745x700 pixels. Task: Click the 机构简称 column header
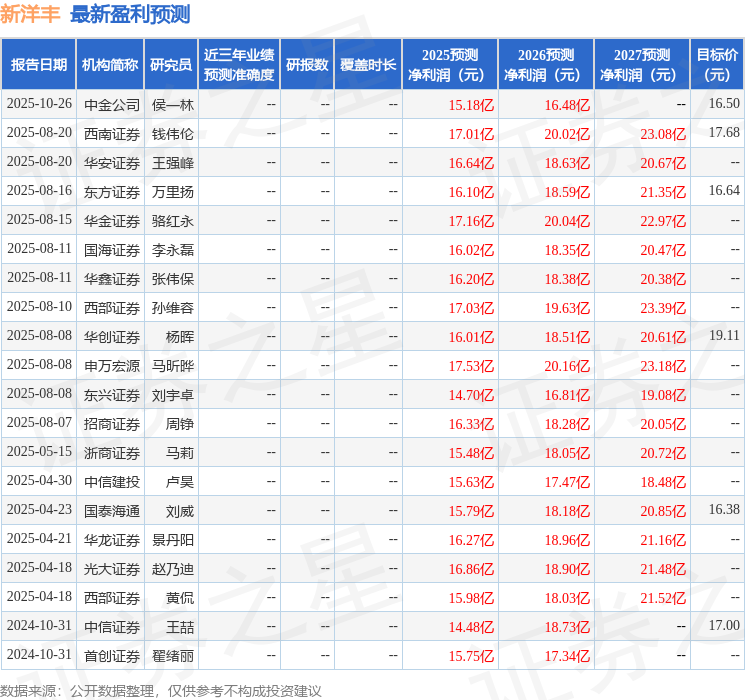[110, 65]
